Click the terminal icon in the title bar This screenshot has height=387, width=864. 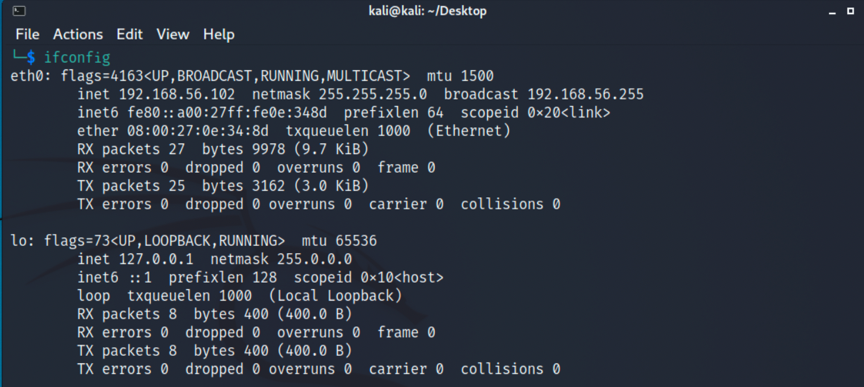pyautogui.click(x=19, y=11)
